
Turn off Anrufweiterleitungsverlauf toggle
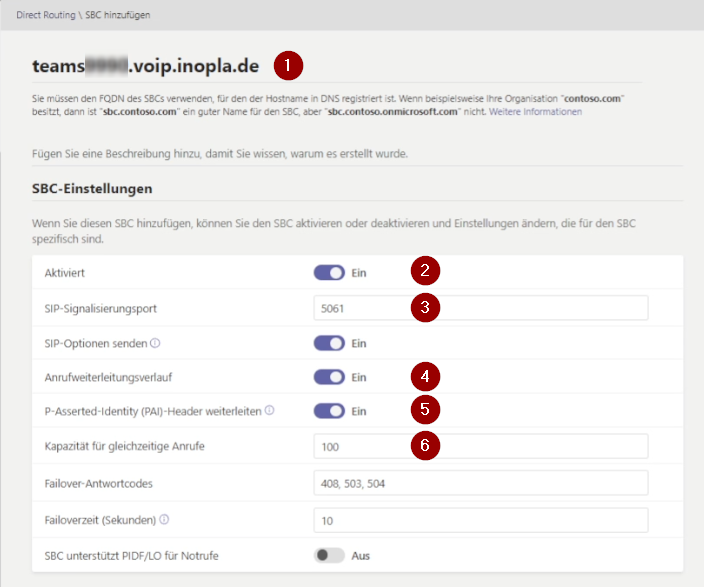click(x=329, y=377)
